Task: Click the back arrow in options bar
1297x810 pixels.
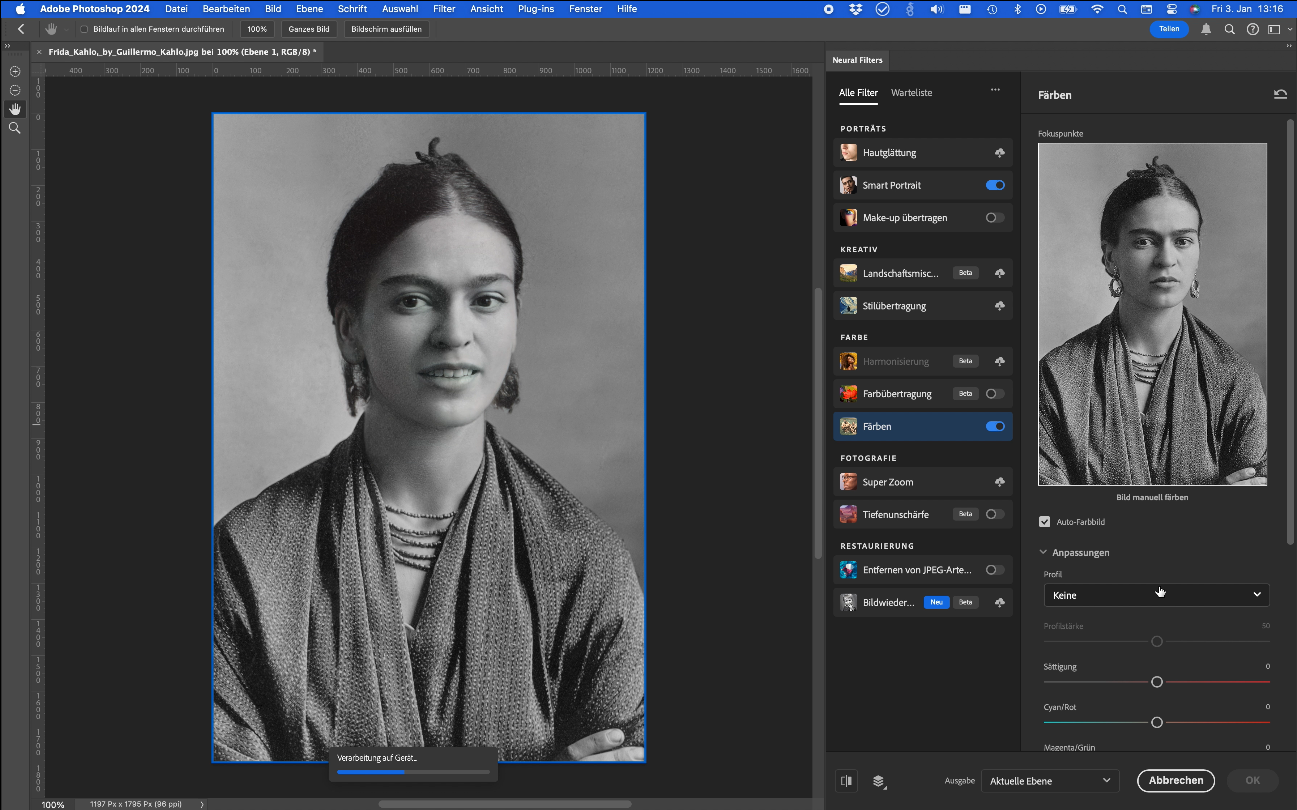Action: pyautogui.click(x=21, y=29)
